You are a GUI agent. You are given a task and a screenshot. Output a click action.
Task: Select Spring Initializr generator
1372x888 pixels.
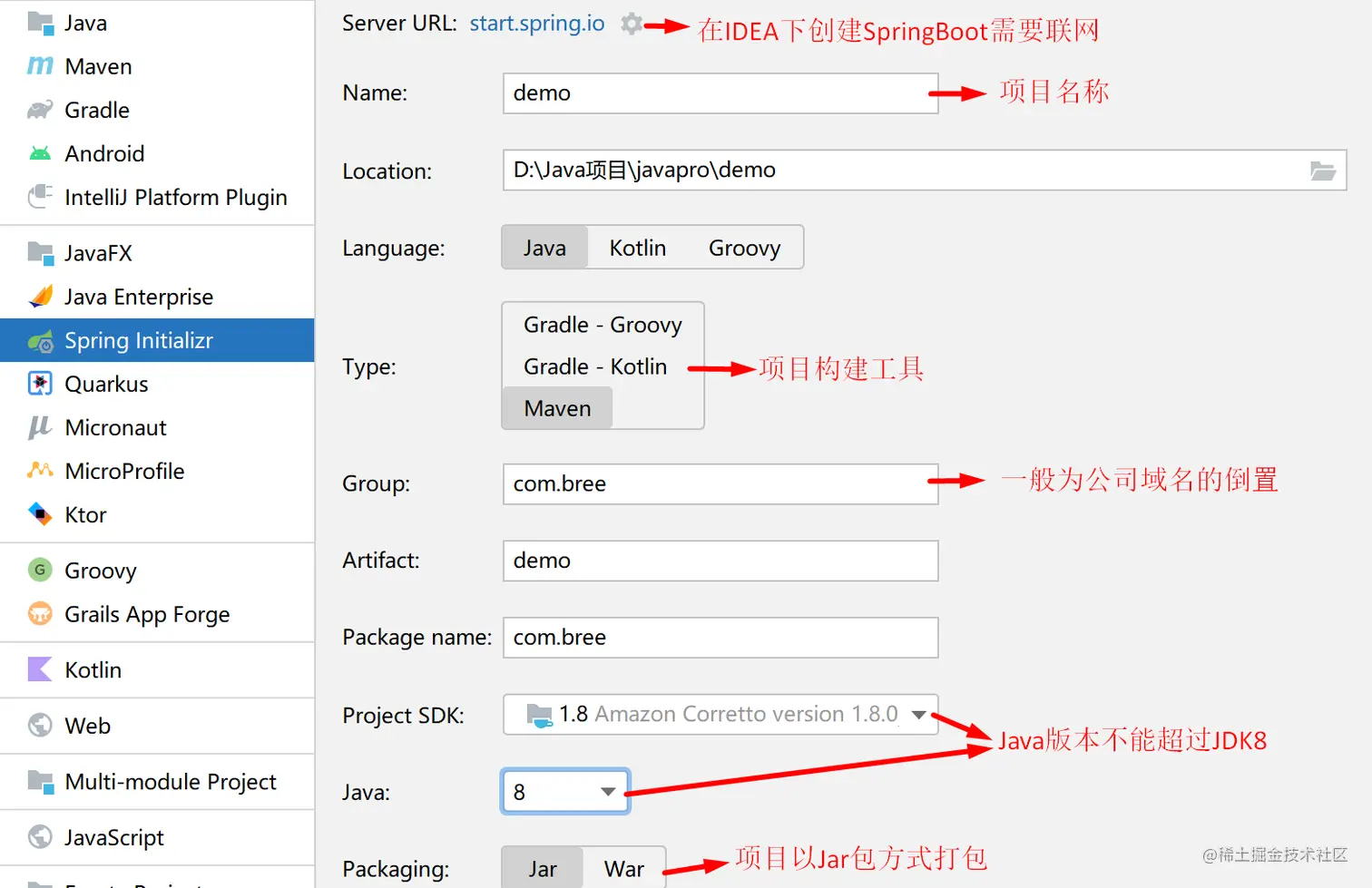[157, 340]
